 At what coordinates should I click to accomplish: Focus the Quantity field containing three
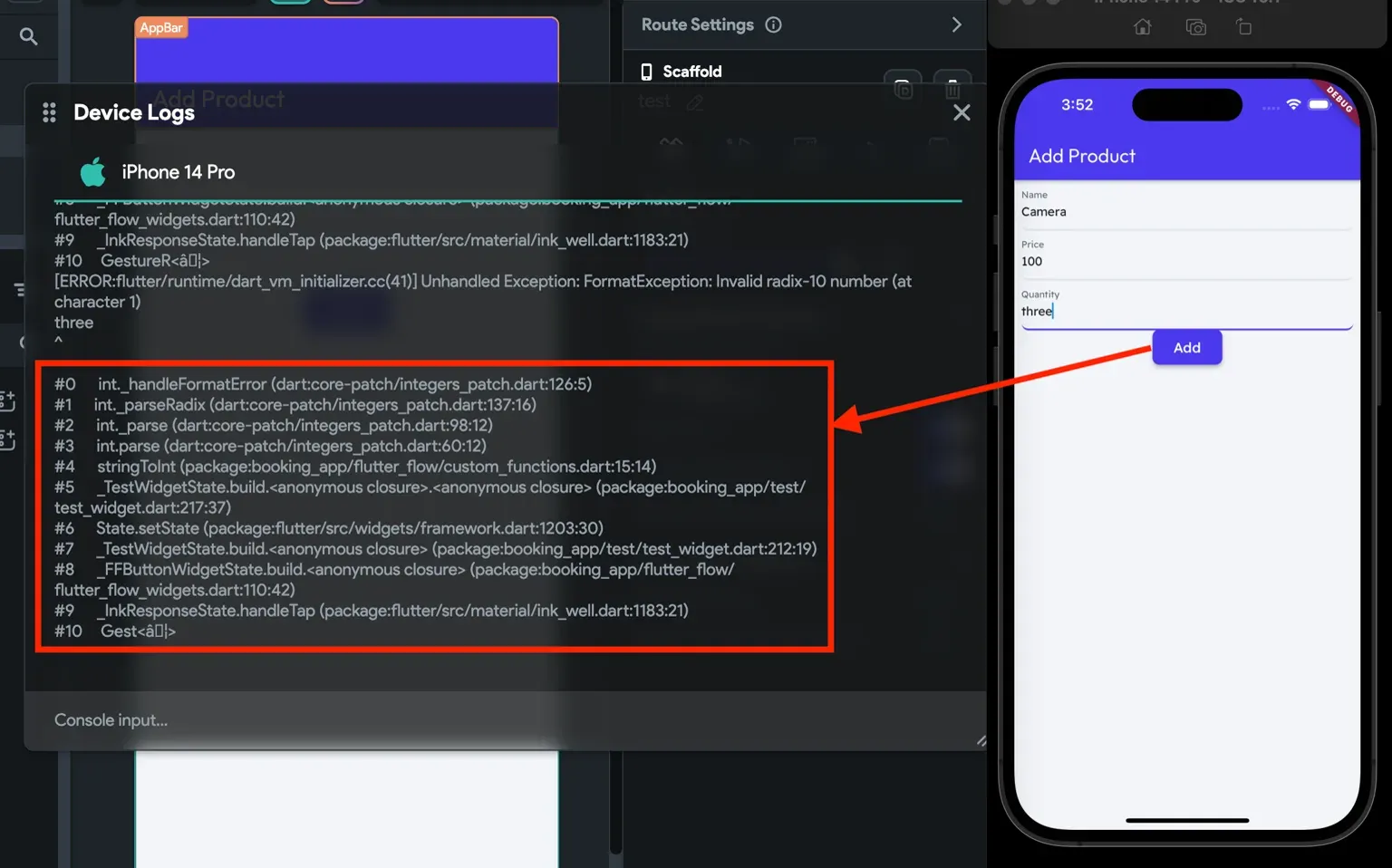click(1187, 309)
